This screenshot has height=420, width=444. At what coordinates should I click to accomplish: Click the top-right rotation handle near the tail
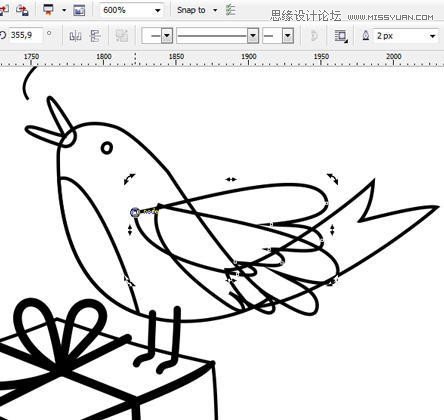coord(332,178)
